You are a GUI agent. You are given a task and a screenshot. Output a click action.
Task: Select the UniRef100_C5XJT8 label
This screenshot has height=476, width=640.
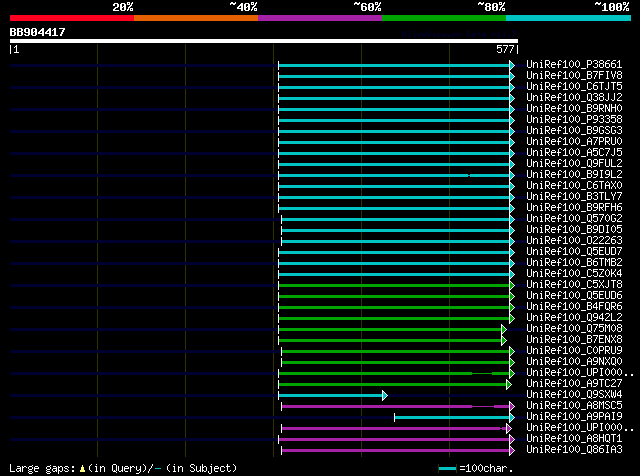tap(574, 285)
